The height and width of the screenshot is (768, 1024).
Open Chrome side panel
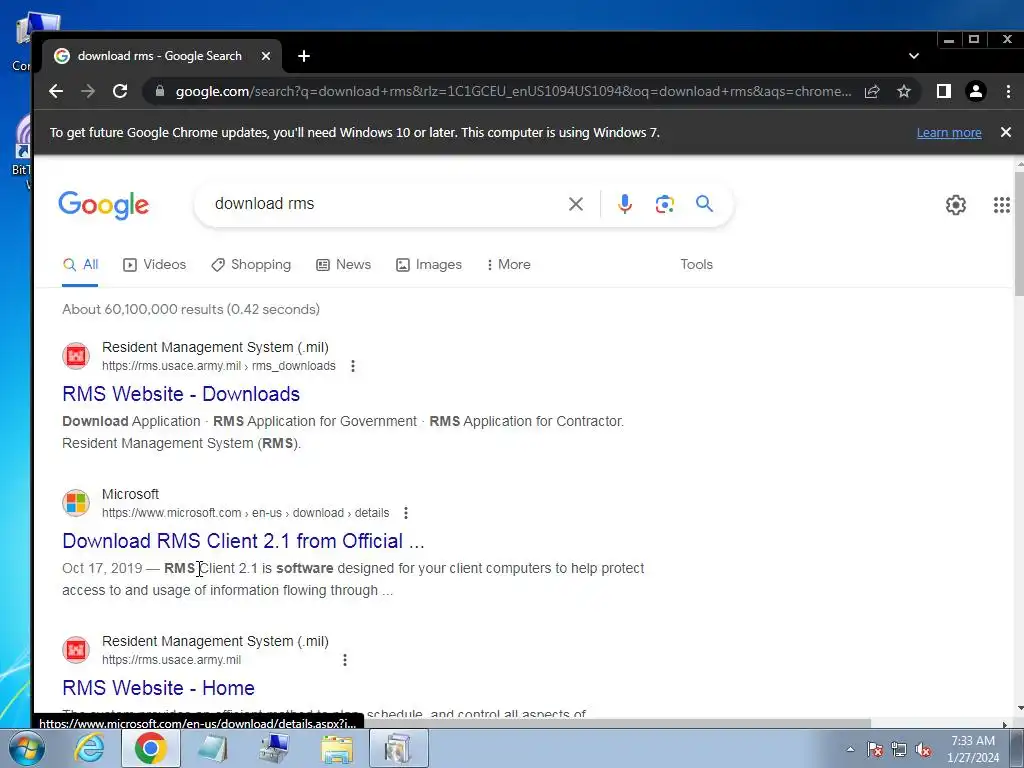pos(944,91)
